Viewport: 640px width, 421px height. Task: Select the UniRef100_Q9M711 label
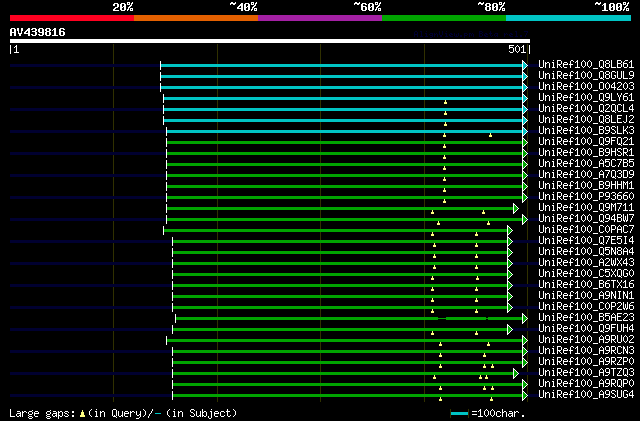586,207
